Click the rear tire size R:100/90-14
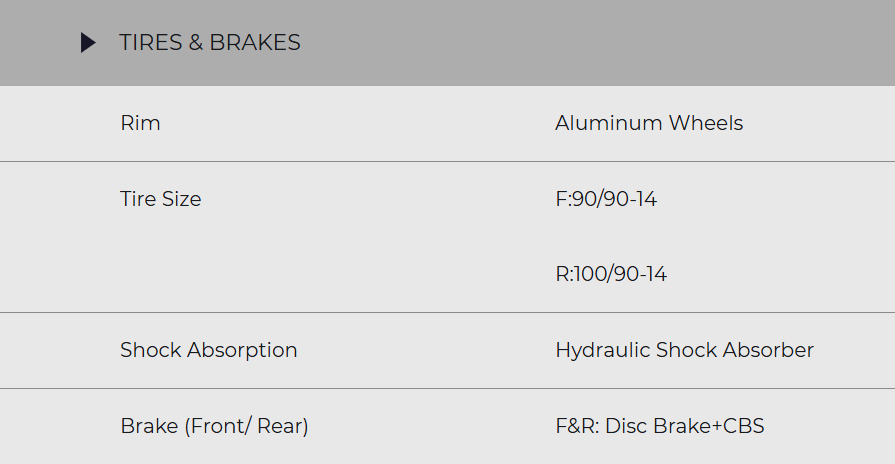Image resolution: width=895 pixels, height=464 pixels. coord(610,274)
